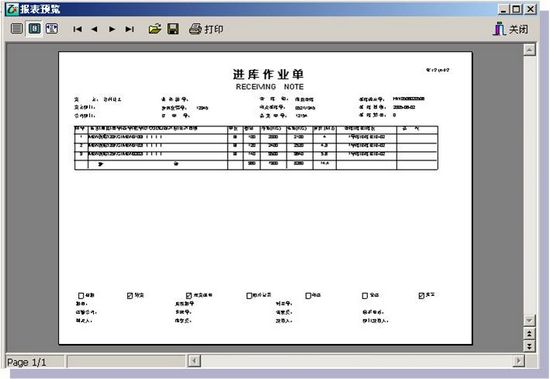Click the 关闭 close preview button
550x379 pixels.
[x=511, y=29]
